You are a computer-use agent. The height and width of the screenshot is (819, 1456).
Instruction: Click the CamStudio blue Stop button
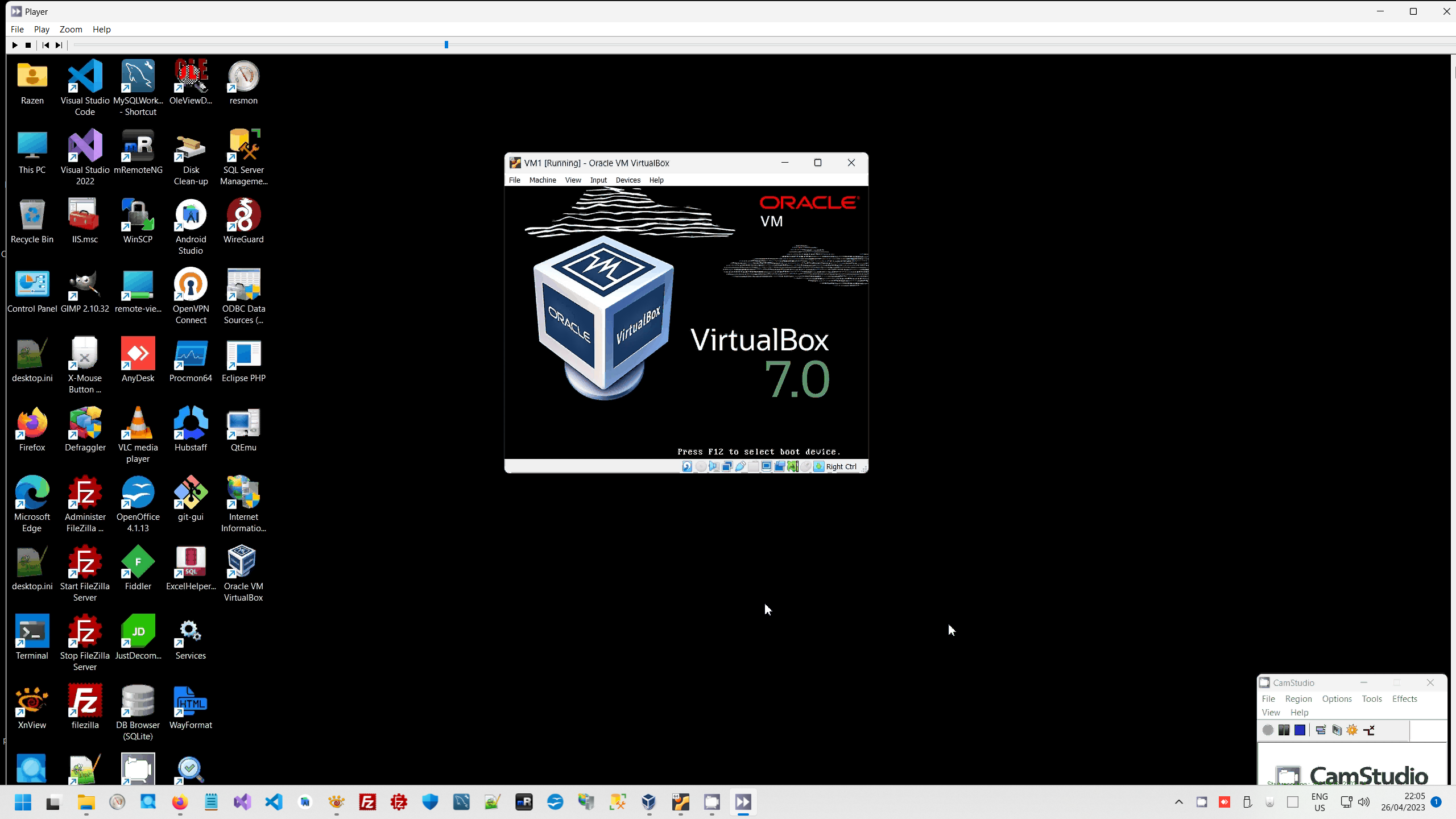point(1300,730)
